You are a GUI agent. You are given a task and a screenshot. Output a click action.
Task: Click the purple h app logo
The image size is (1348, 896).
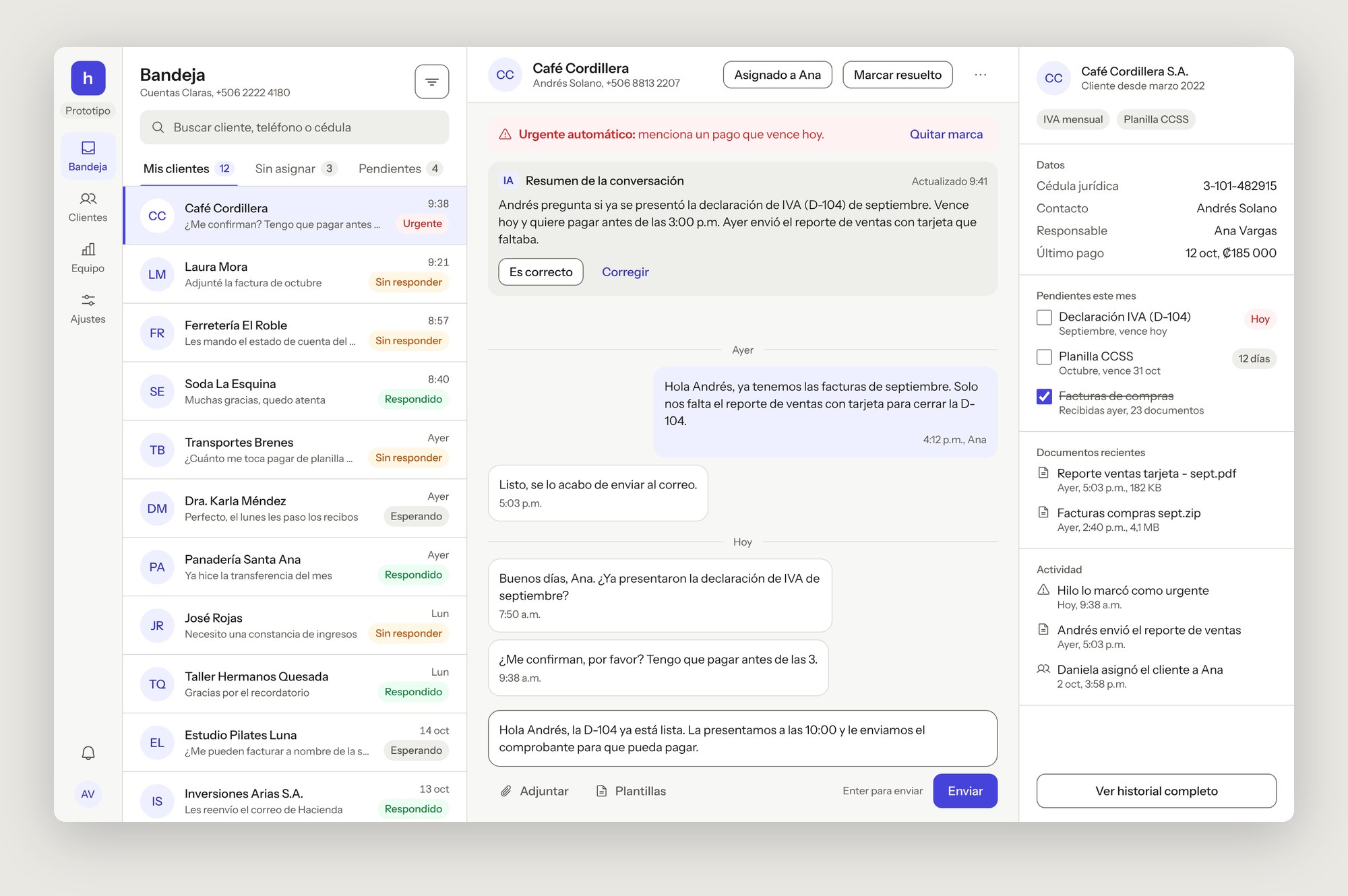(88, 78)
